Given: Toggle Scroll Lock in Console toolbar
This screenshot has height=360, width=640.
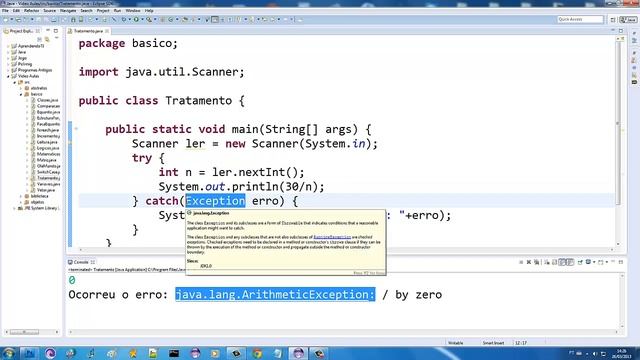Looking at the screenshot, I should (x=554, y=262).
